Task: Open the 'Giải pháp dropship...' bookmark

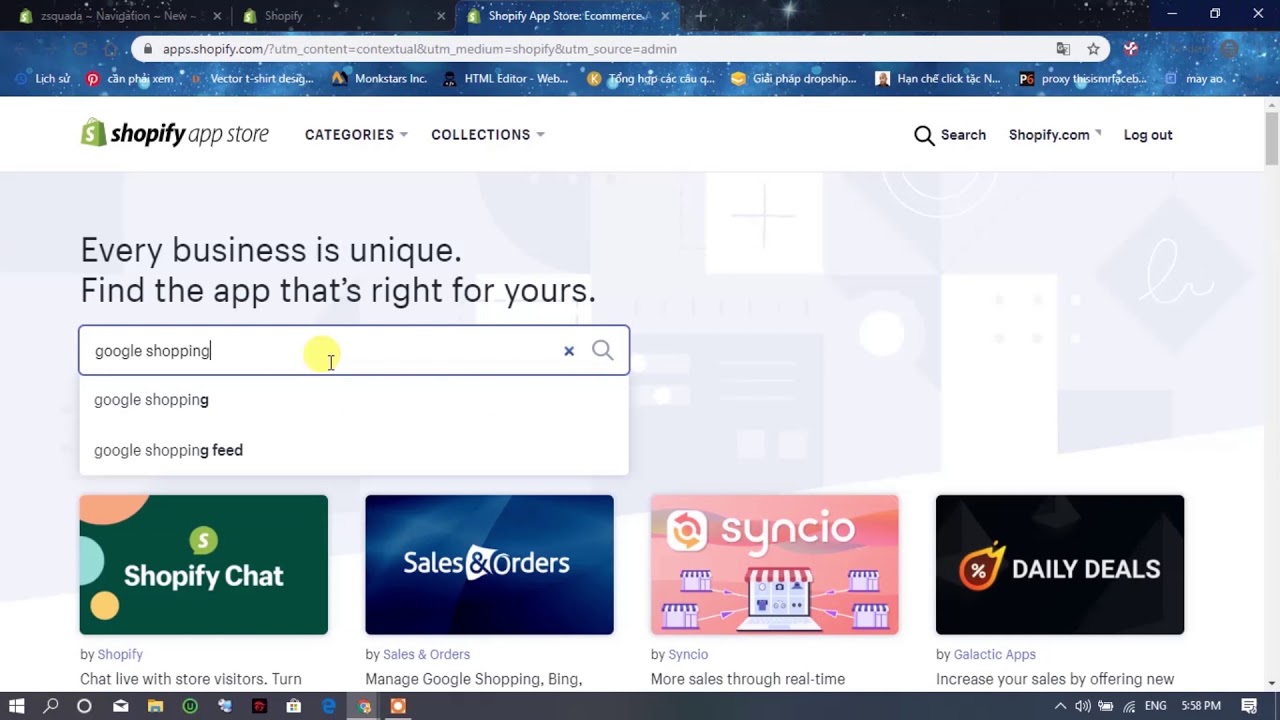Action: point(794,78)
